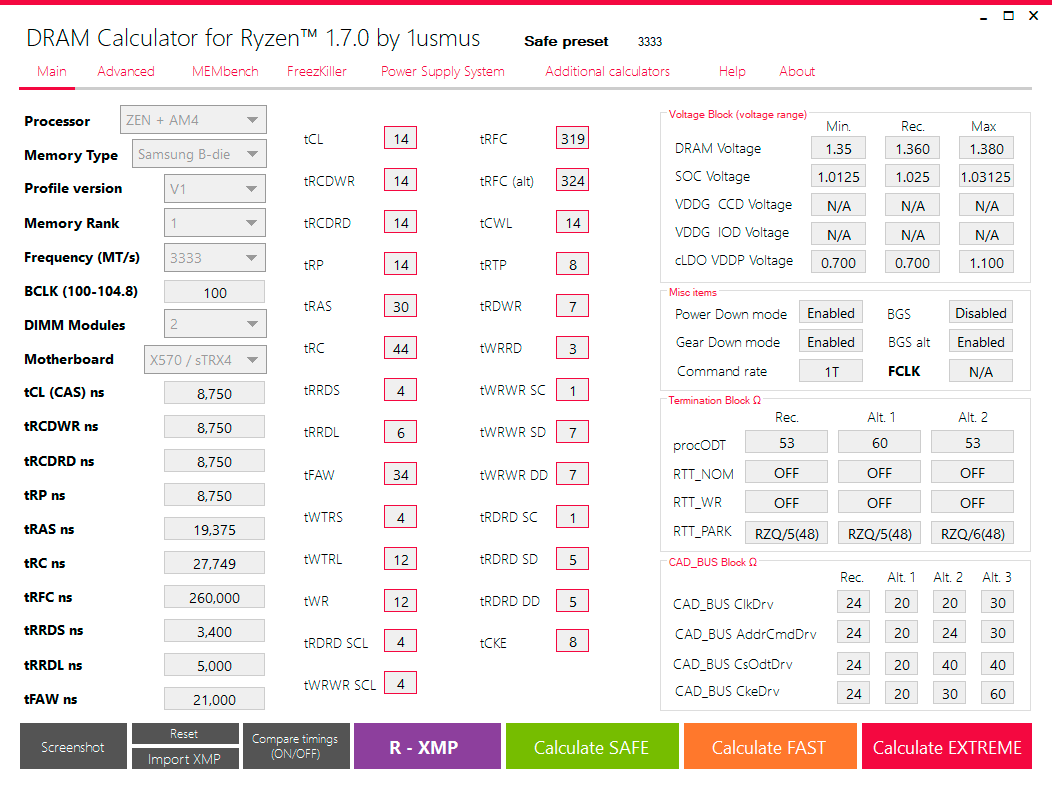Click the R - XMP button
1052x790 pixels.
pos(427,746)
